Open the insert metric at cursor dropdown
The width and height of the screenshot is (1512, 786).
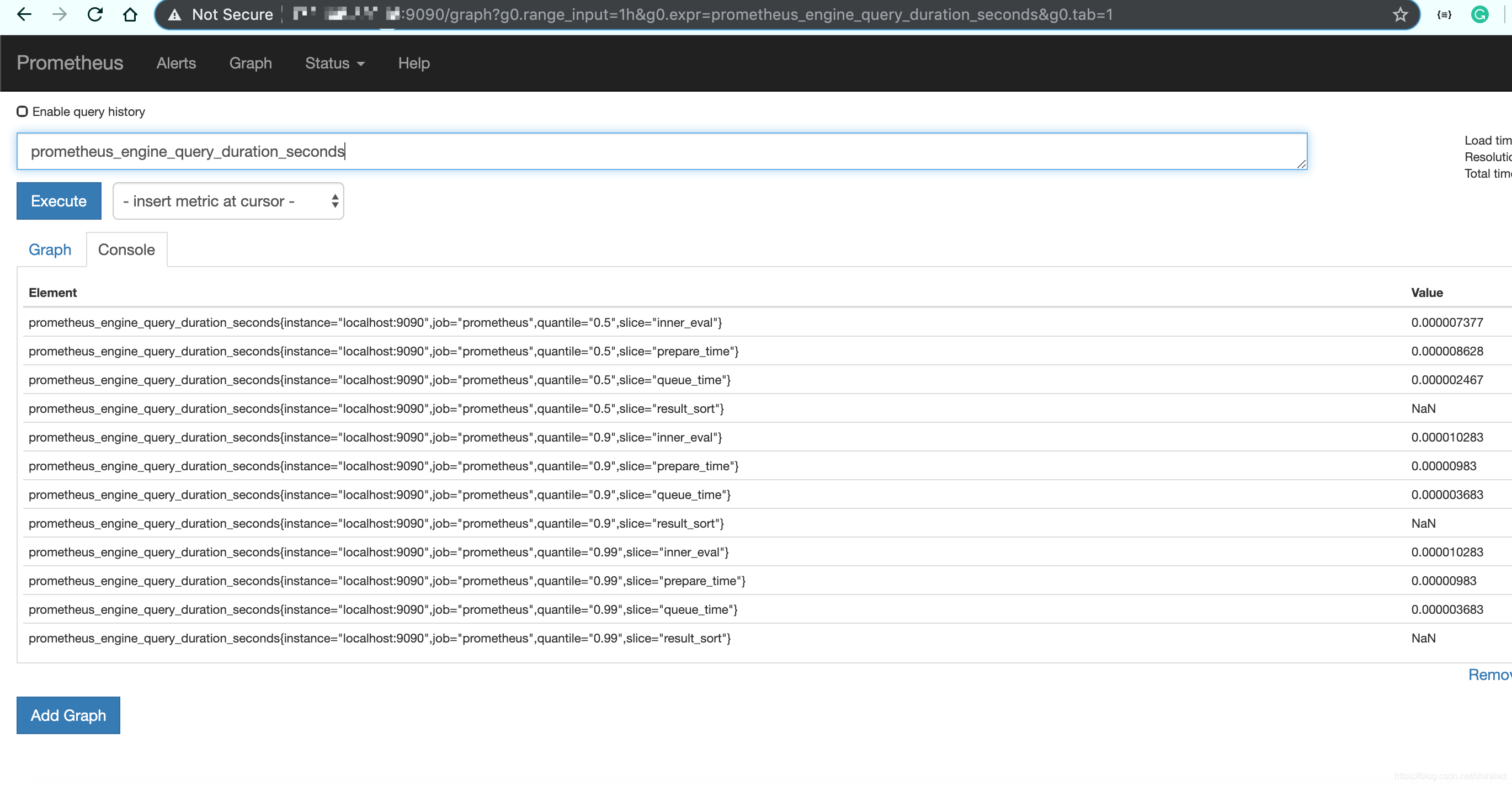click(228, 201)
